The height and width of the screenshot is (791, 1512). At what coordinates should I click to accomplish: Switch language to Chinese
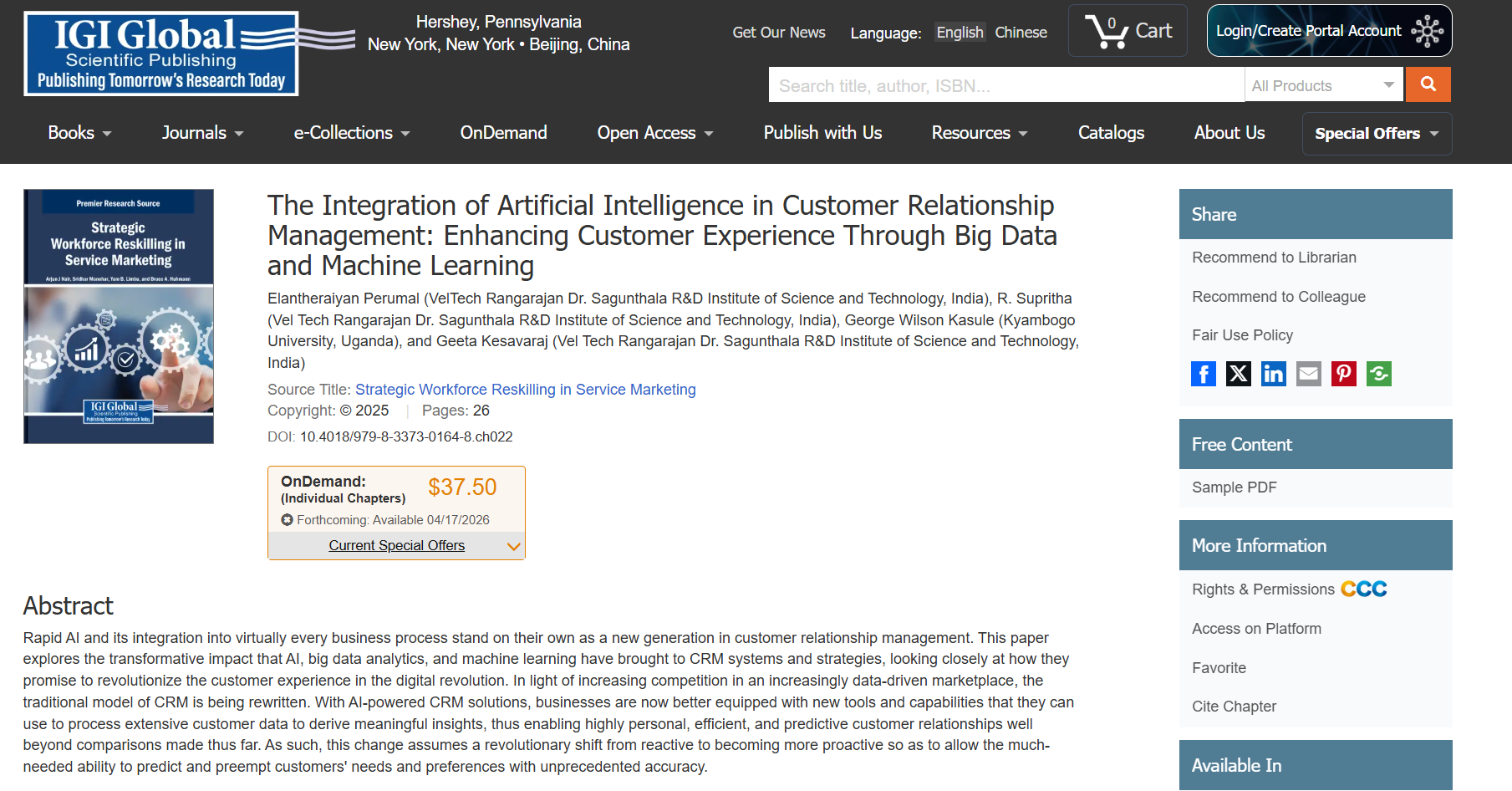[x=1021, y=33]
